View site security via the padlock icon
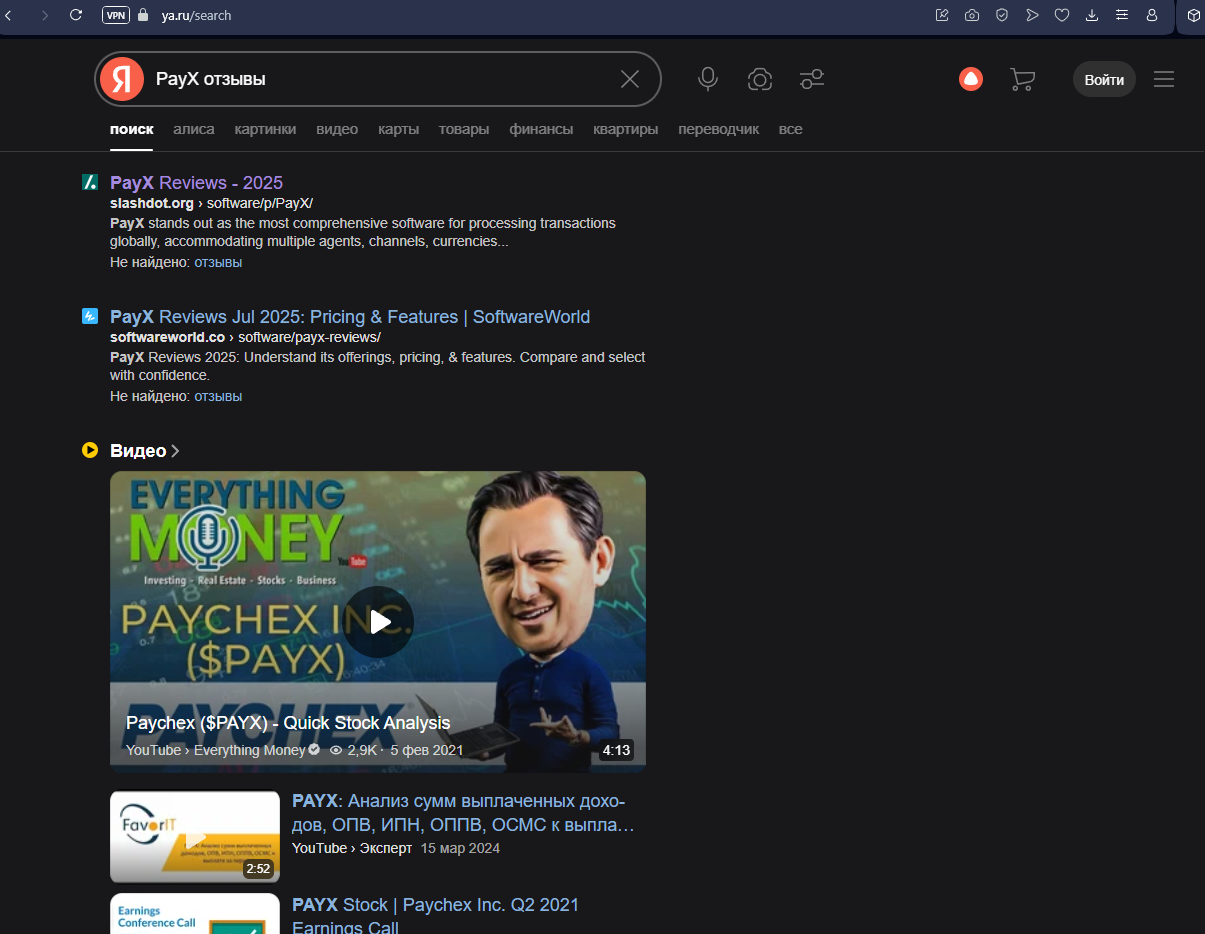 pos(142,15)
